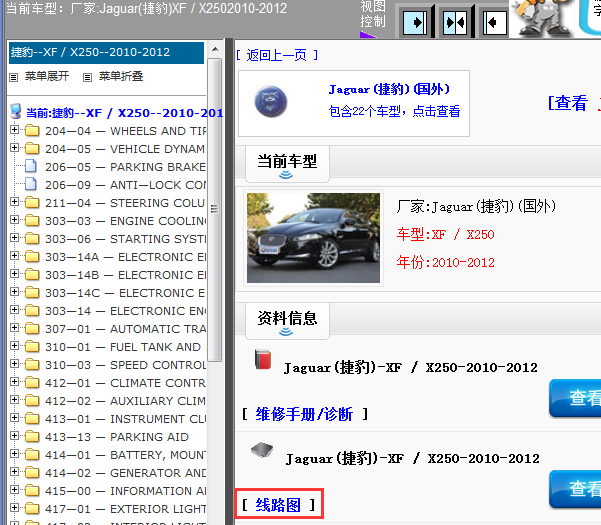Click folder icon for 417-01 Exterior Lighting
The image size is (601, 525).
pos(32,509)
